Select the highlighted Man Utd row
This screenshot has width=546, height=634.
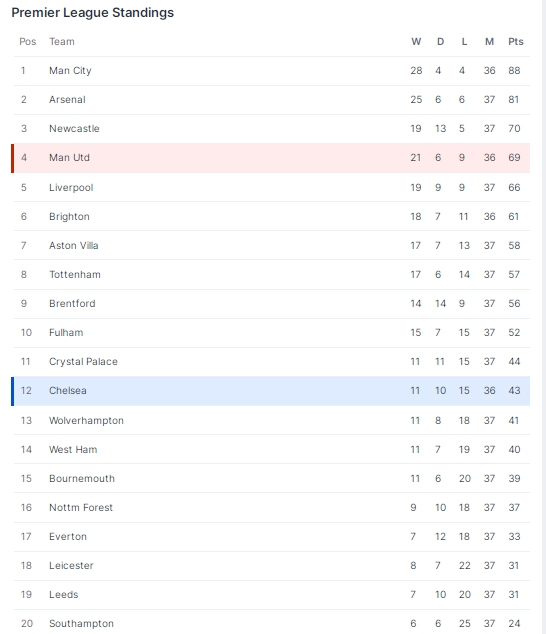(x=271, y=158)
